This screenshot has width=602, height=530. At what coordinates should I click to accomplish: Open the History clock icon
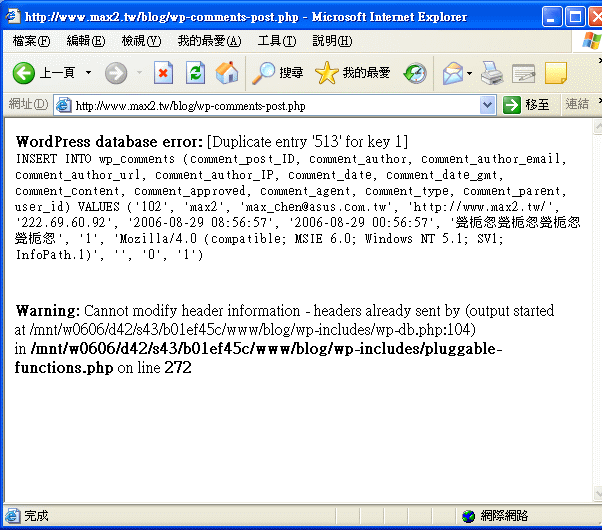pos(415,73)
